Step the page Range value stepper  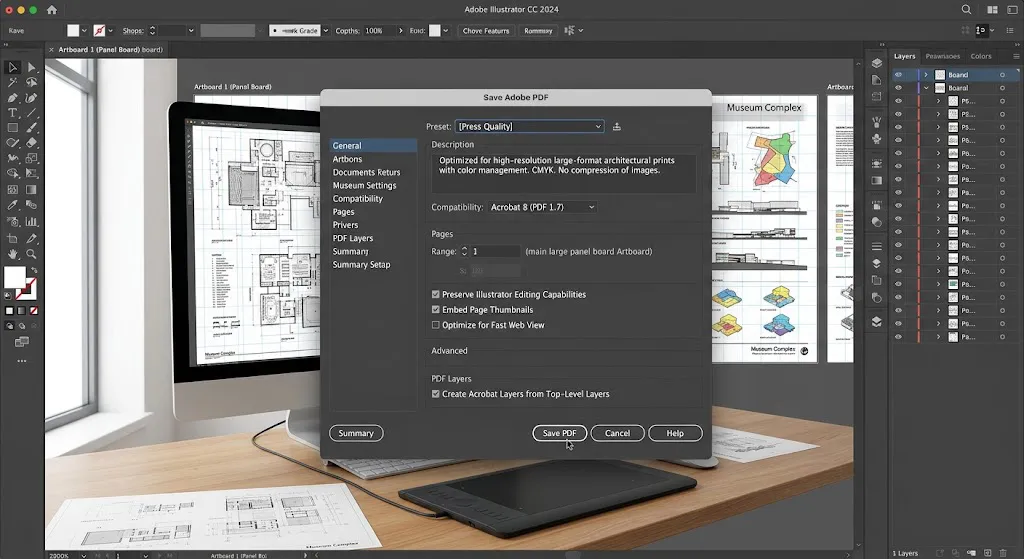464,251
